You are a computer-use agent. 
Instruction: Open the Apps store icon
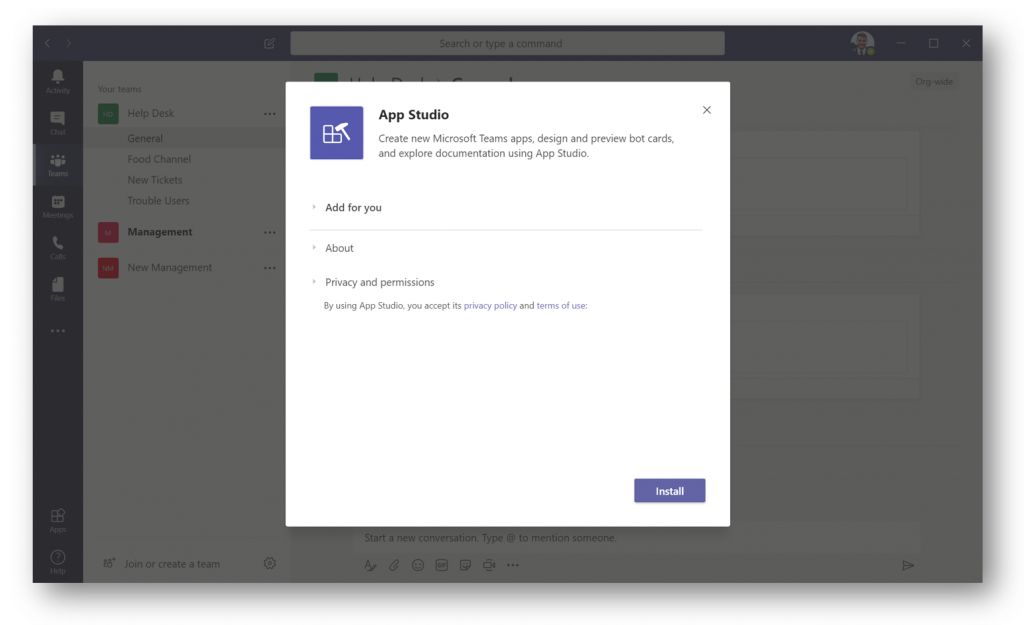pos(57,521)
